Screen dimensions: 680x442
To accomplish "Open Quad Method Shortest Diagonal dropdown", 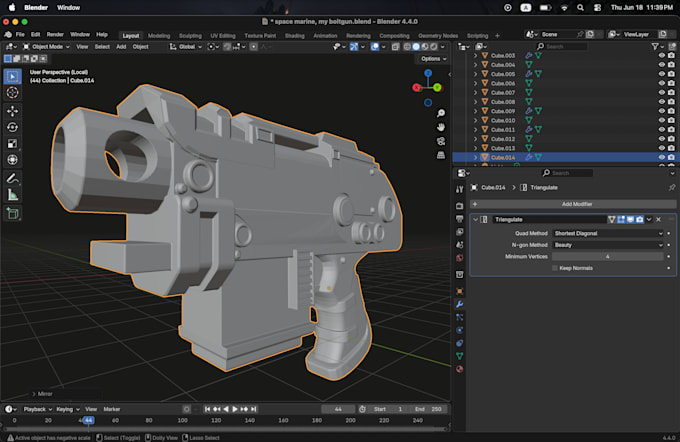I will click(608, 233).
